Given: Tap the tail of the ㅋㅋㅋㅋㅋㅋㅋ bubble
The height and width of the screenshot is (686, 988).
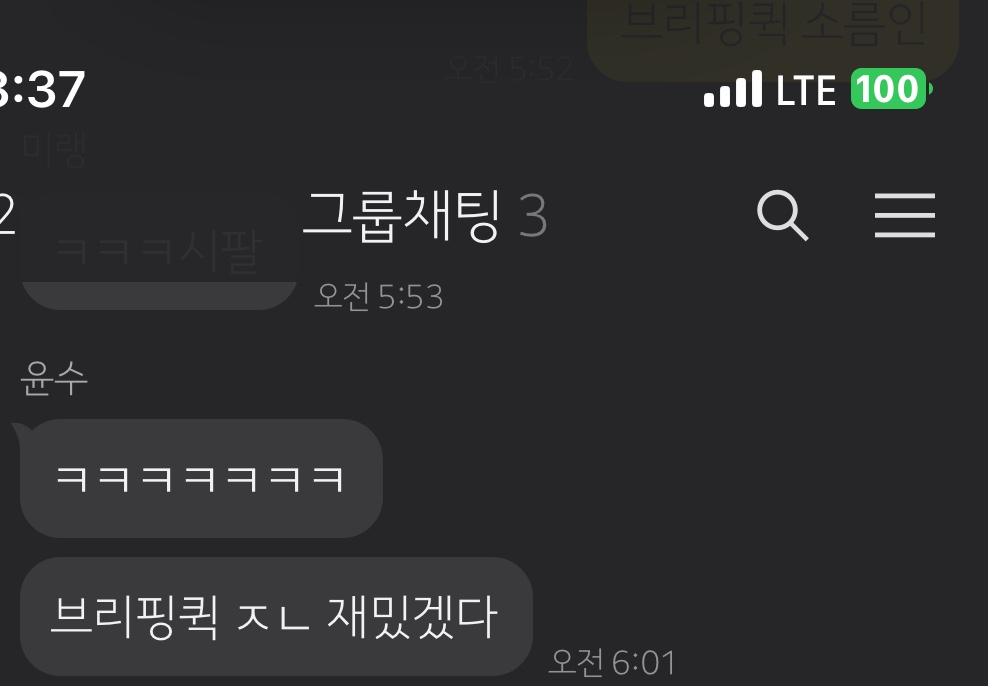Looking at the screenshot, I should pos(22,432).
